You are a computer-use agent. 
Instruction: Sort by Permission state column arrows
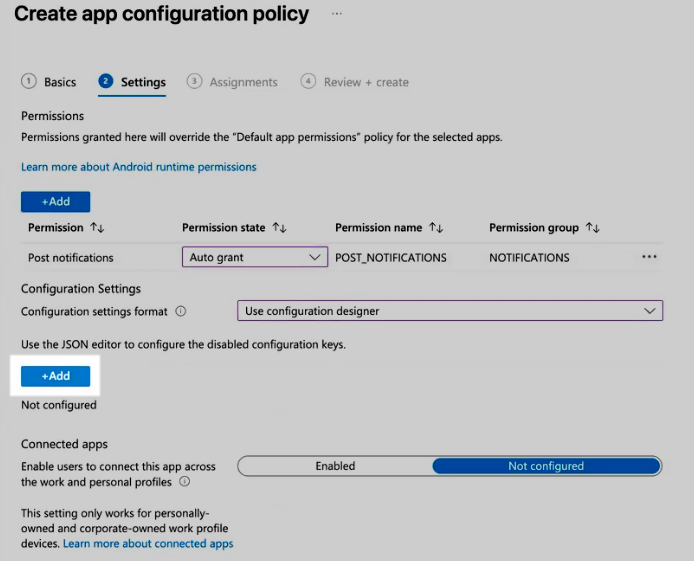(x=279, y=228)
